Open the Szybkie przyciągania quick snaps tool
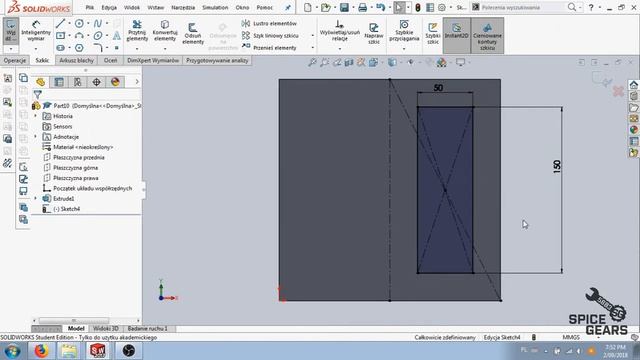The width and height of the screenshot is (640, 360). pyautogui.click(x=404, y=31)
